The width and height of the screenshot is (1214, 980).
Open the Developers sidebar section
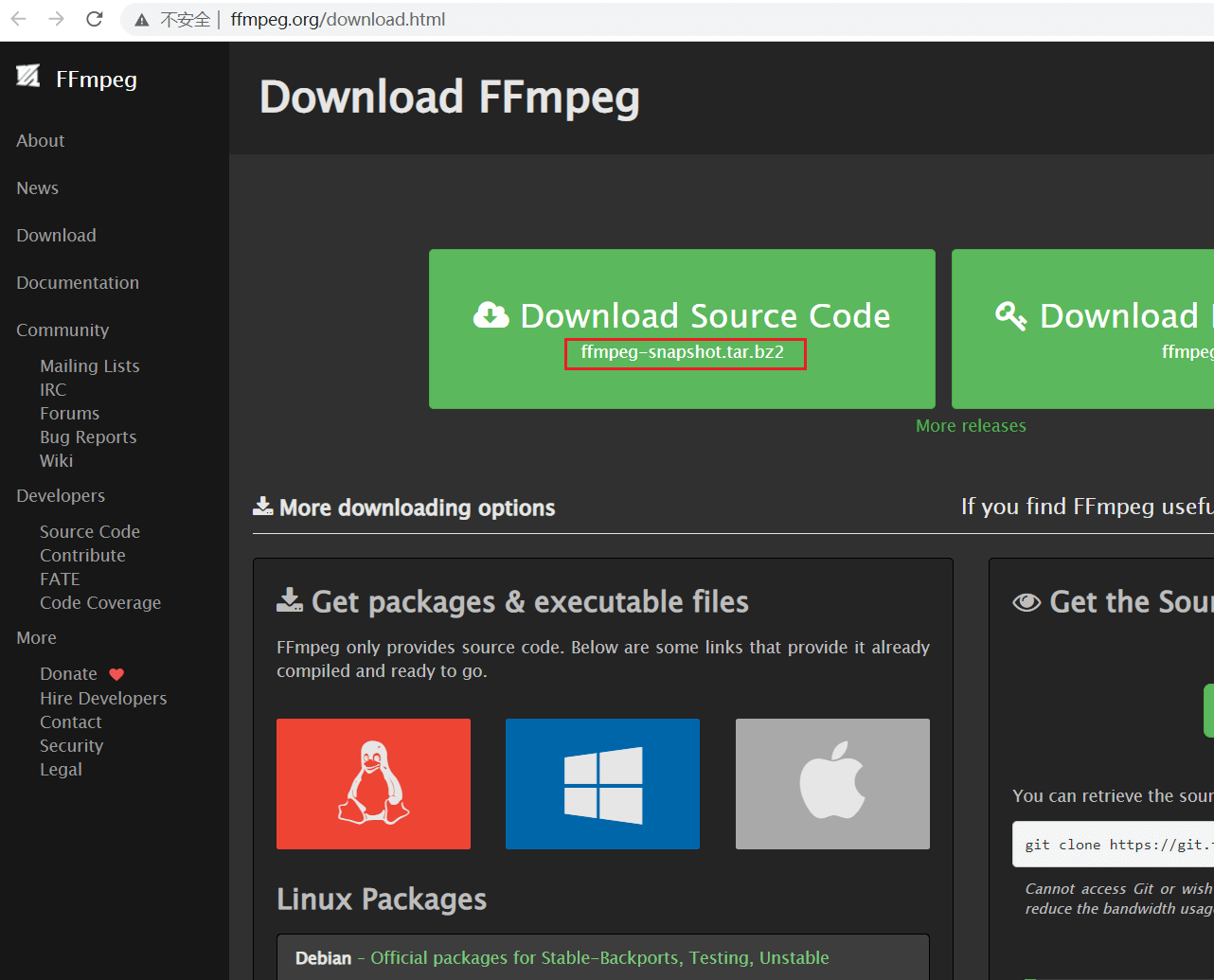coord(61,496)
